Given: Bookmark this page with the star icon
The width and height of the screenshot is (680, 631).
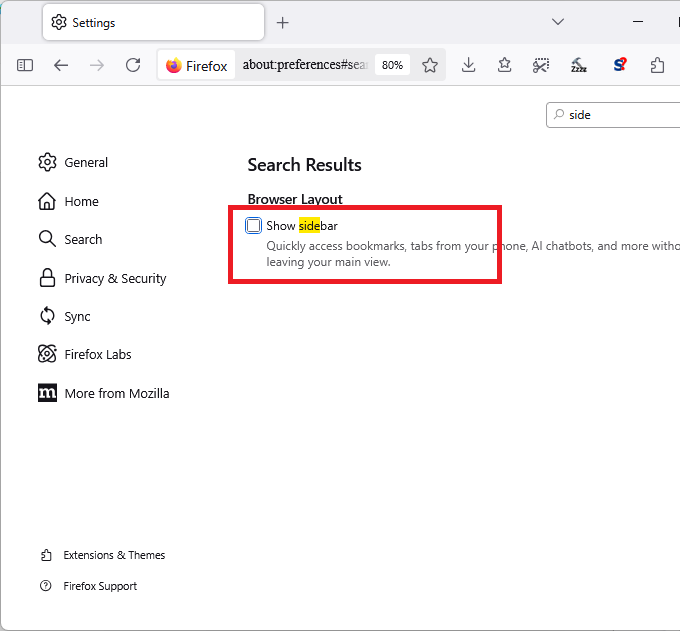Looking at the screenshot, I should [430, 65].
